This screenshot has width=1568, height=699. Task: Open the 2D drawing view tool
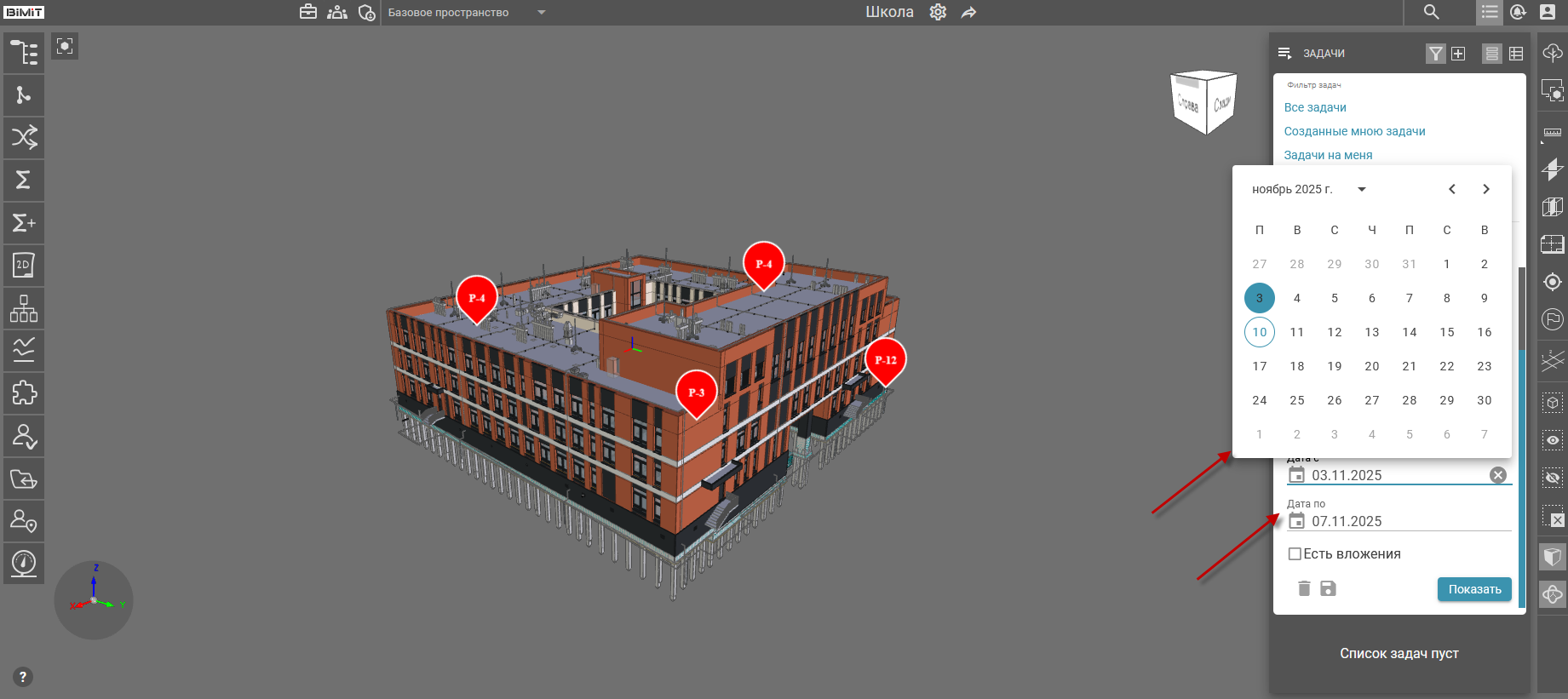(24, 265)
